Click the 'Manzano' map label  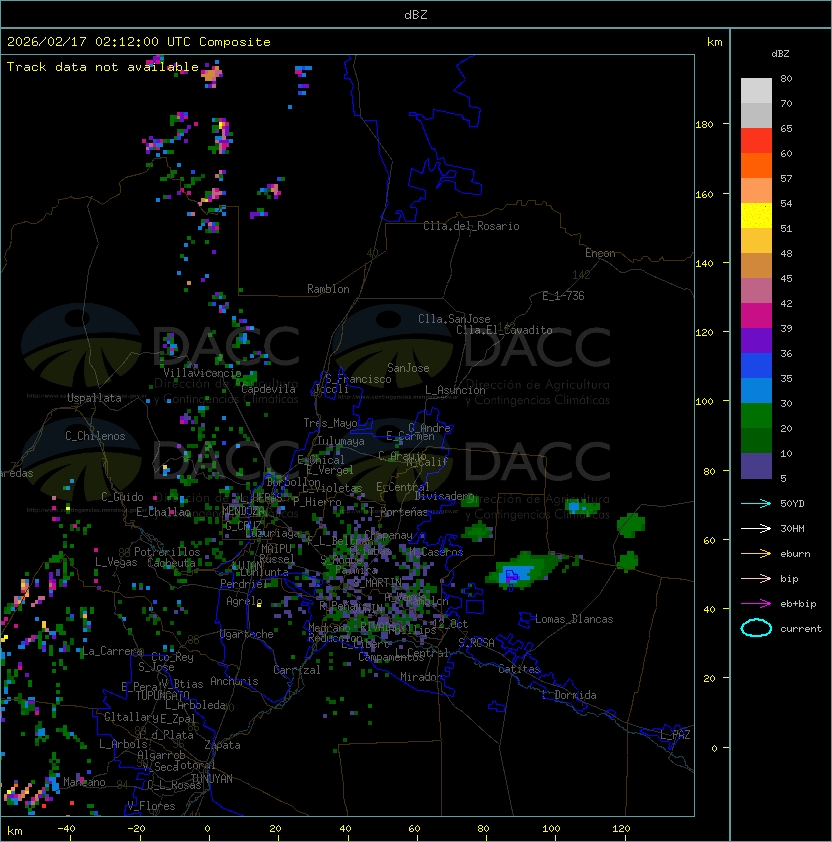[84, 782]
